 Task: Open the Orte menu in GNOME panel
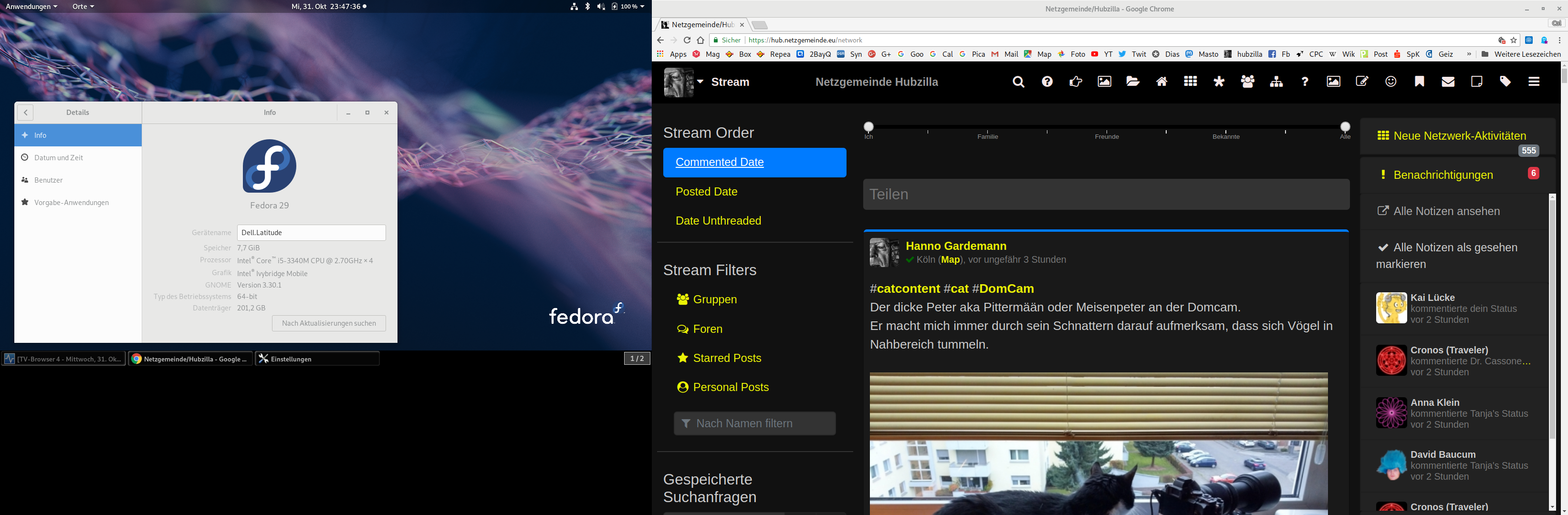[x=83, y=7]
